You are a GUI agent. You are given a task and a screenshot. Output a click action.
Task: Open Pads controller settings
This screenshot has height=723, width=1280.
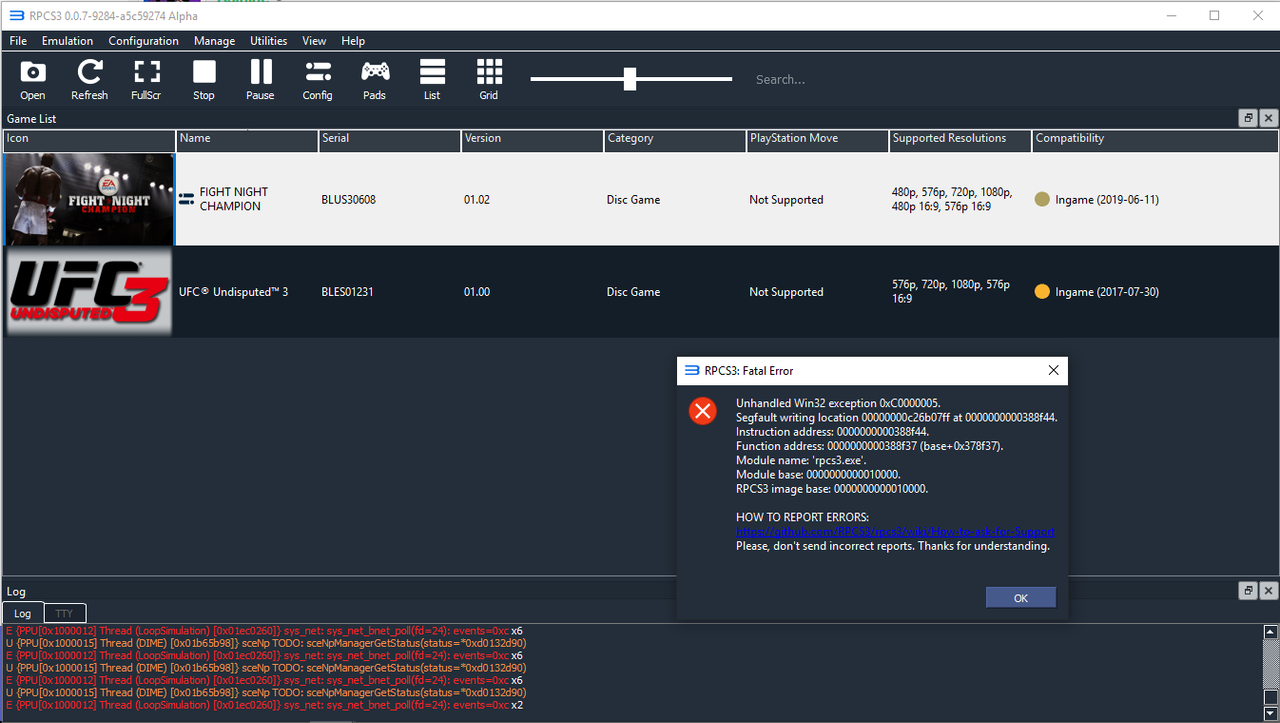tap(375, 79)
